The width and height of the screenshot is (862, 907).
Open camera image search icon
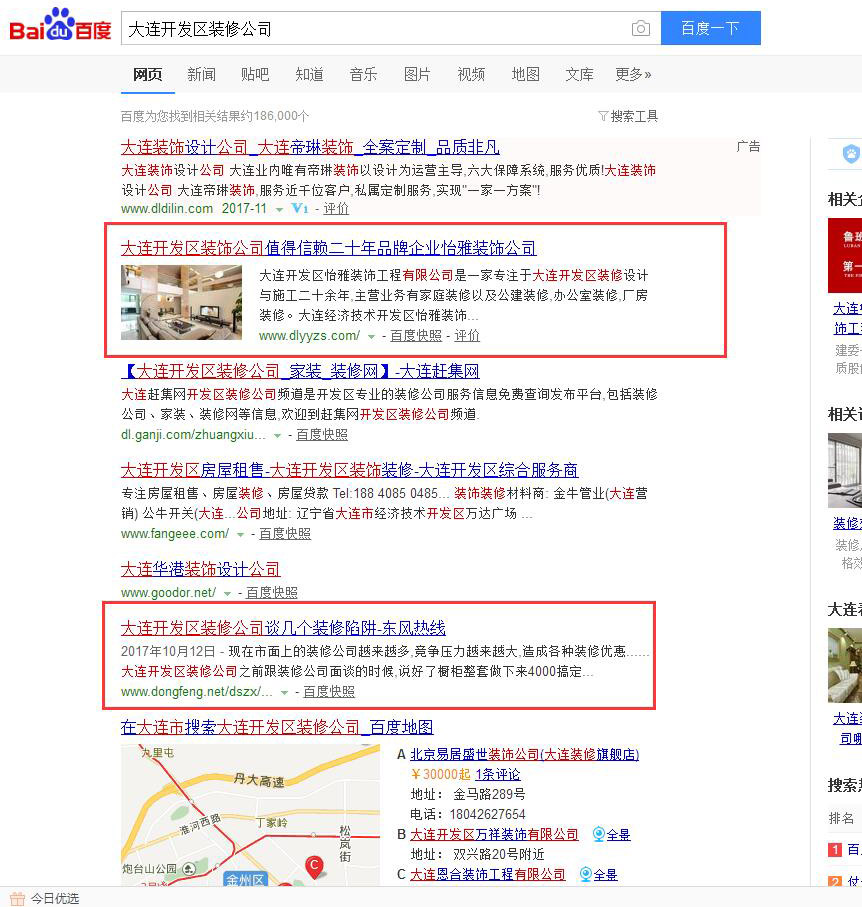(x=640, y=28)
